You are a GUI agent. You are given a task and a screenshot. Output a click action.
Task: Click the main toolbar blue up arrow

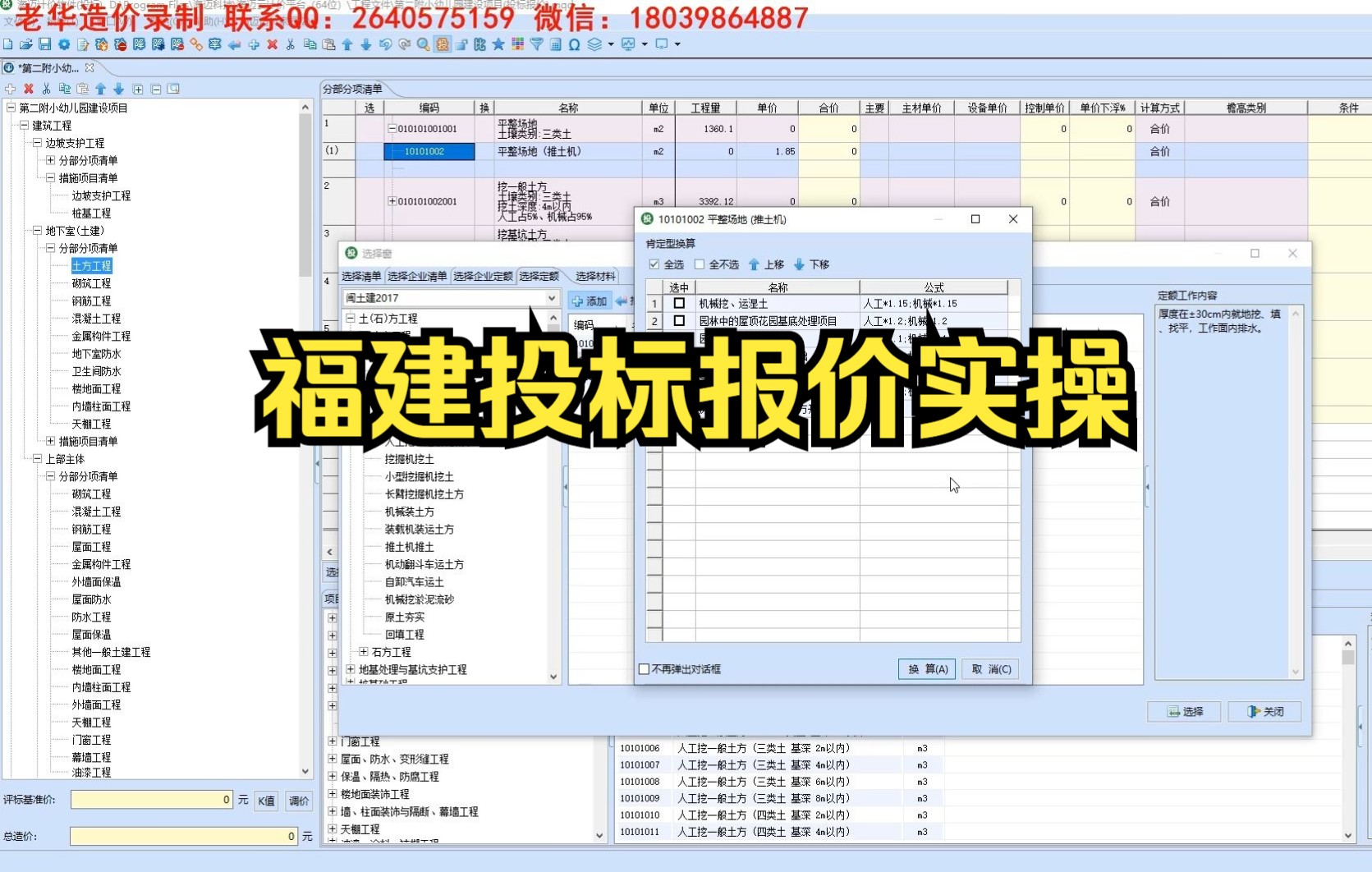click(347, 44)
